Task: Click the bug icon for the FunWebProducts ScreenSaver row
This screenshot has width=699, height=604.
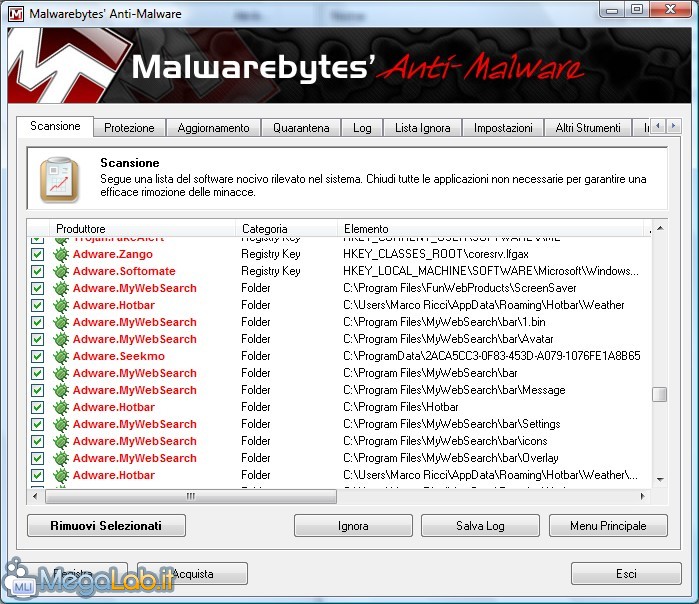Action: click(x=61, y=288)
